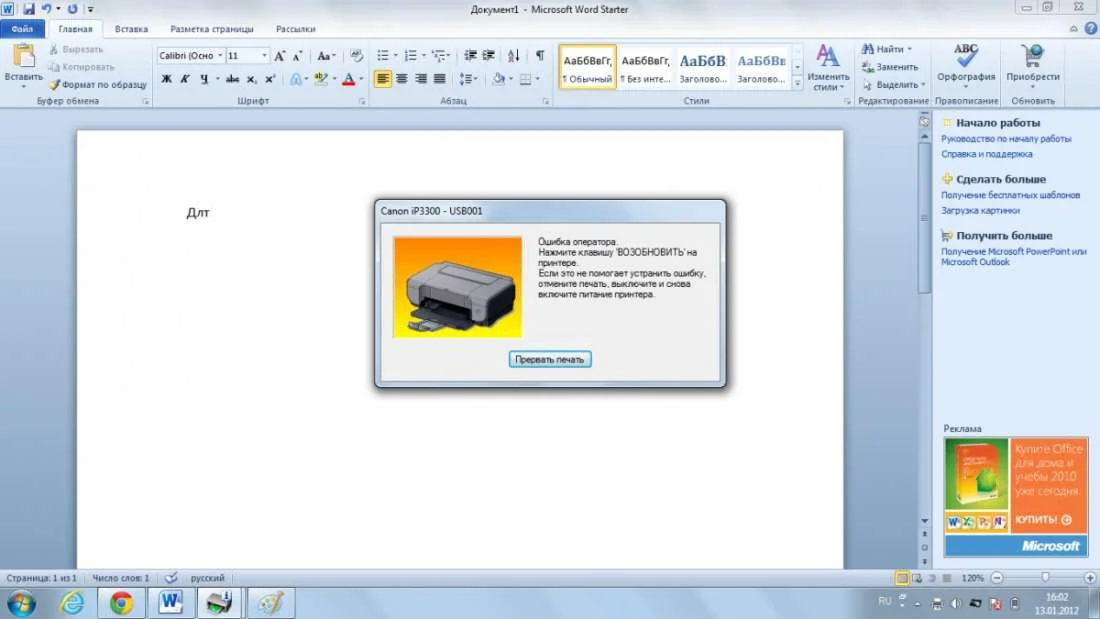Open the Разметка страницы tab
Screen dimensions: 1100x619
click(212, 29)
